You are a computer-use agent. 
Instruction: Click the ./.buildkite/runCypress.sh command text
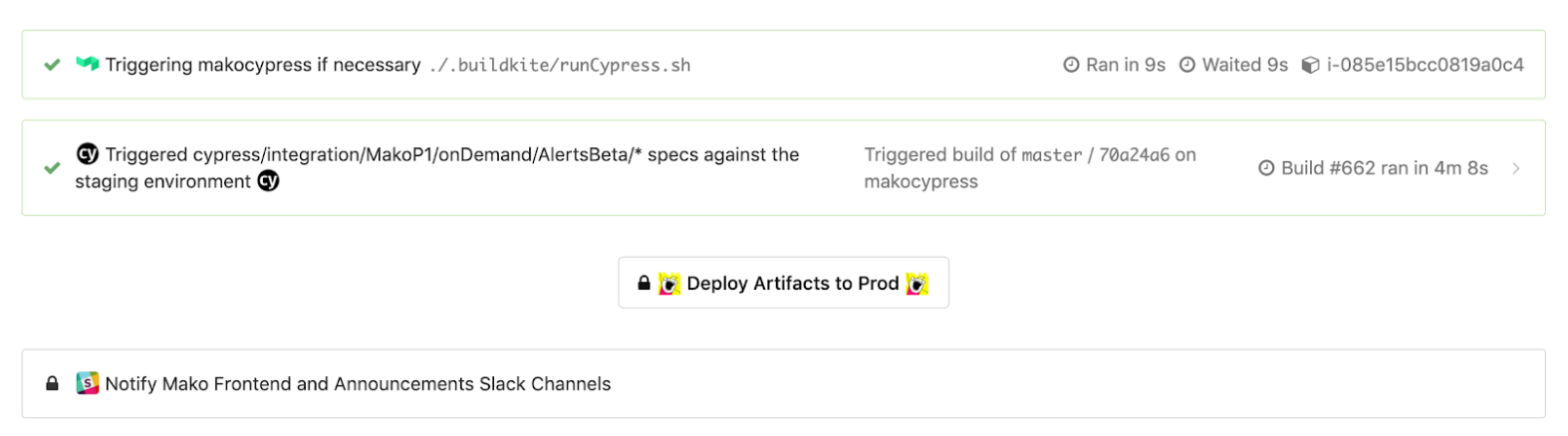560,66
